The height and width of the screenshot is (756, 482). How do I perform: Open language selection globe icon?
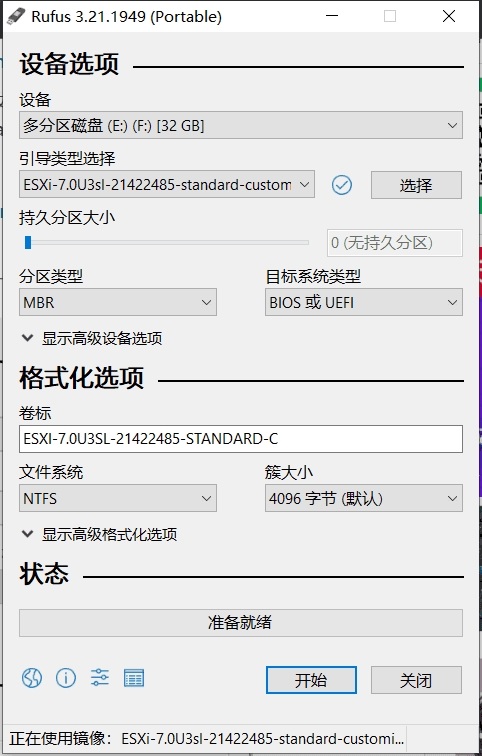[x=32, y=678]
